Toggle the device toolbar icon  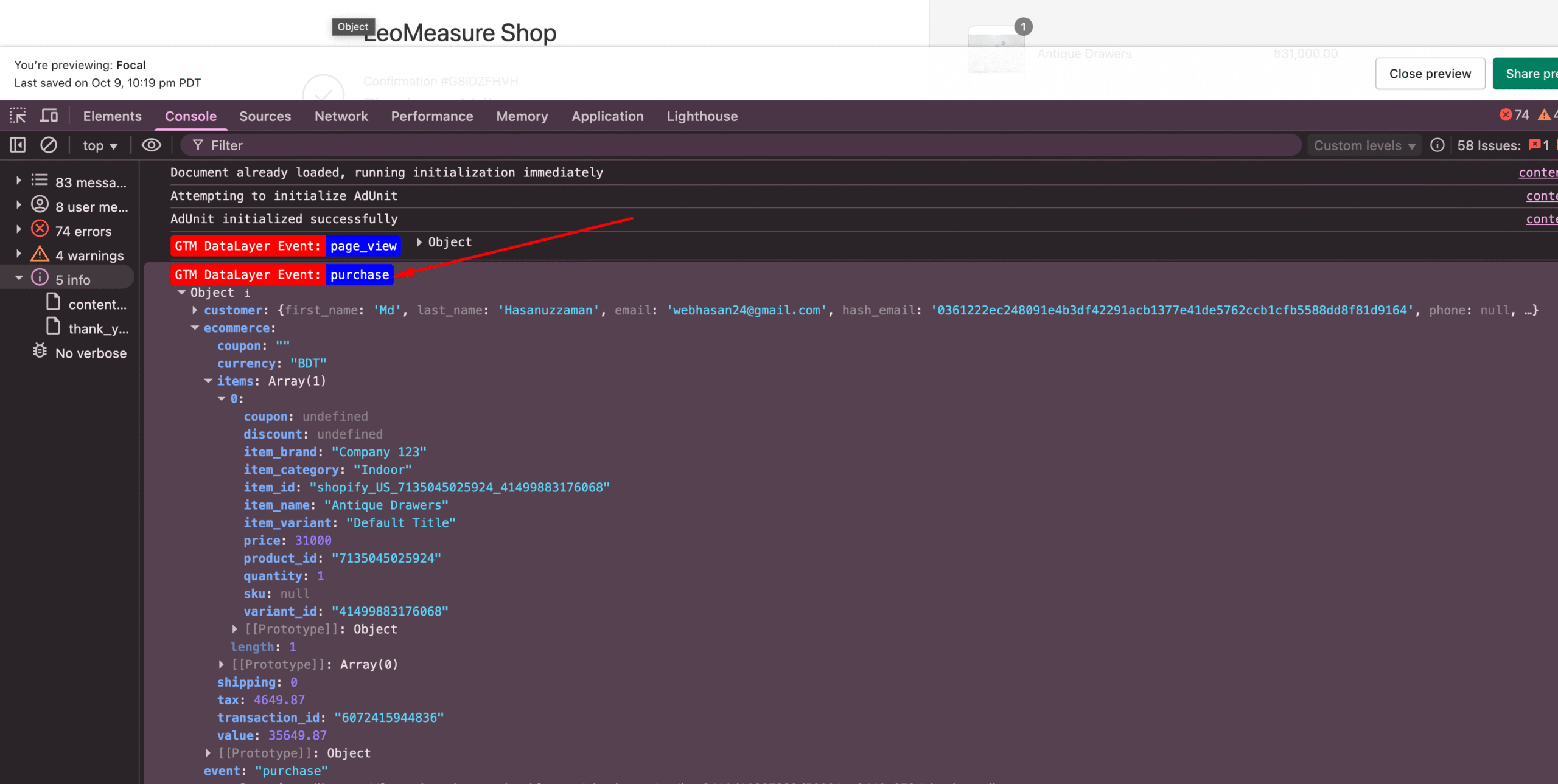49,116
